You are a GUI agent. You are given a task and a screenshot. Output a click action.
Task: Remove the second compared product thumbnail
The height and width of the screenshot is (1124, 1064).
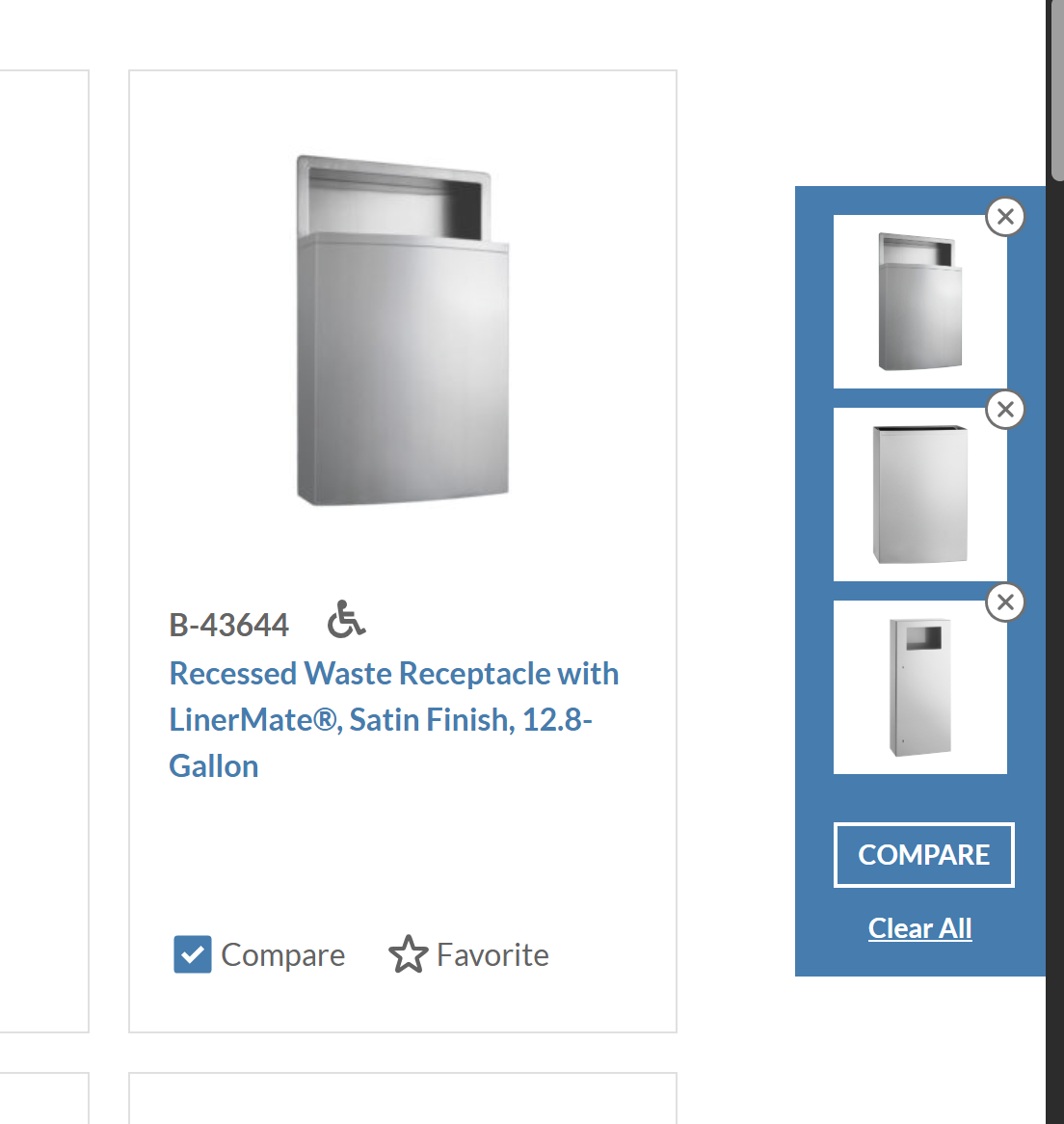1005,410
